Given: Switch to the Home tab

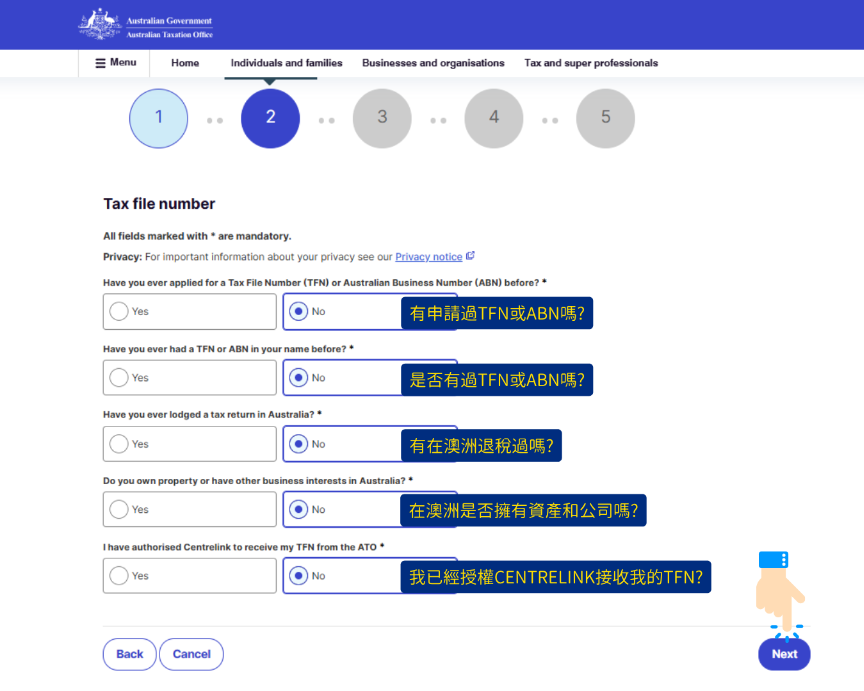Looking at the screenshot, I should click(x=184, y=62).
